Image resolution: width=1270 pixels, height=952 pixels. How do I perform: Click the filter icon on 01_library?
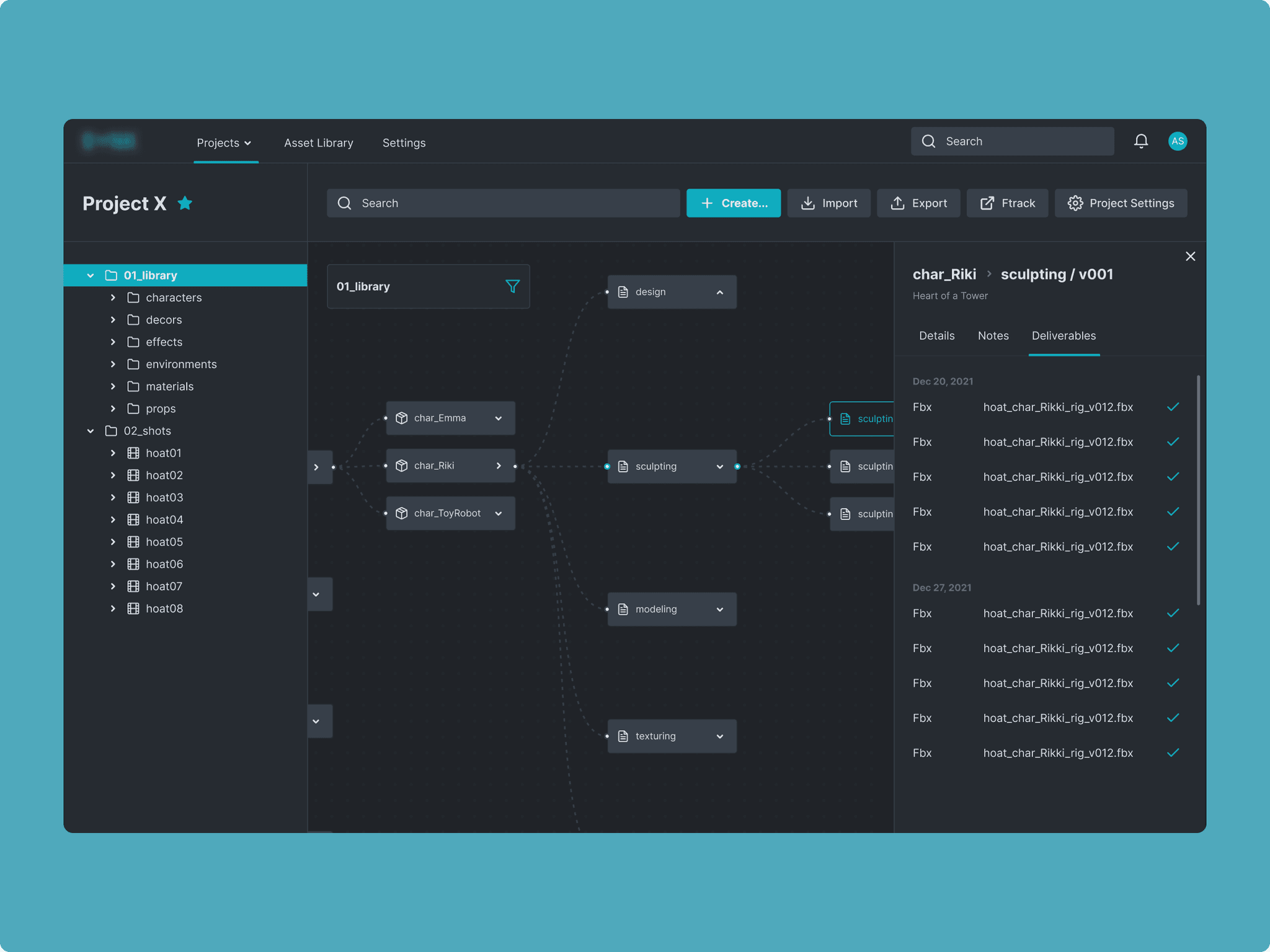[x=512, y=286]
